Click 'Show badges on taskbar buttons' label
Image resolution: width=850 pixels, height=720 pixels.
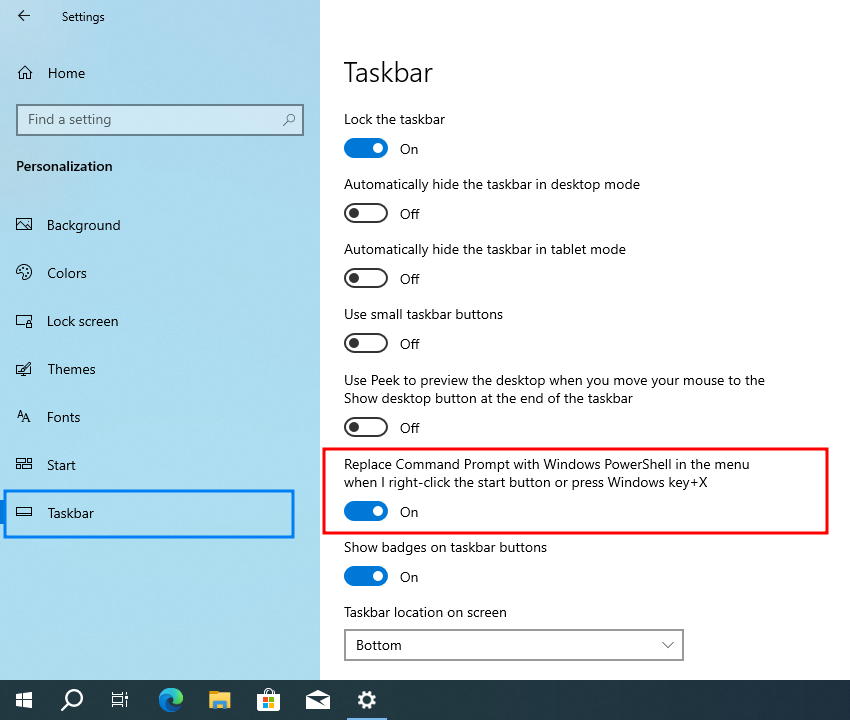point(445,548)
